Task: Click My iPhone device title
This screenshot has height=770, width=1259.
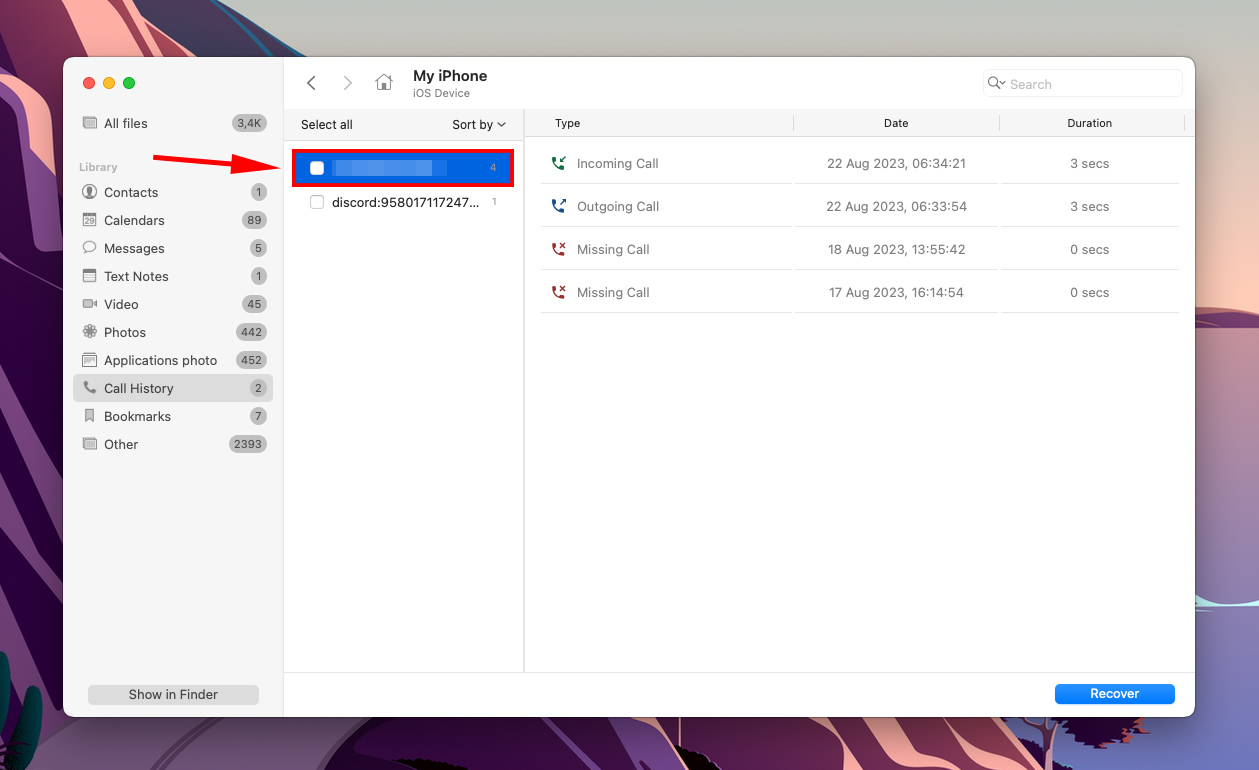Action: [450, 76]
